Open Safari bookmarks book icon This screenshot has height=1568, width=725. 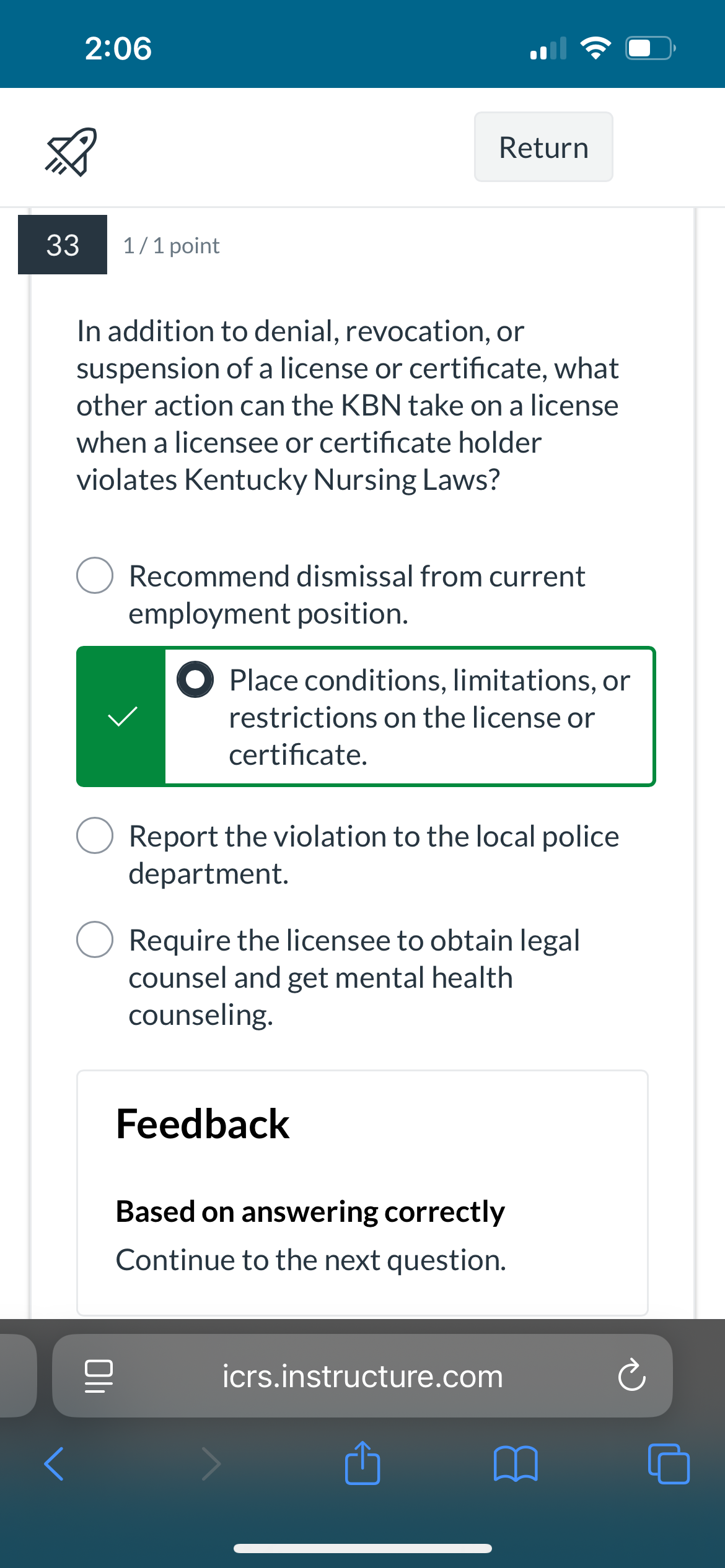(x=516, y=1464)
